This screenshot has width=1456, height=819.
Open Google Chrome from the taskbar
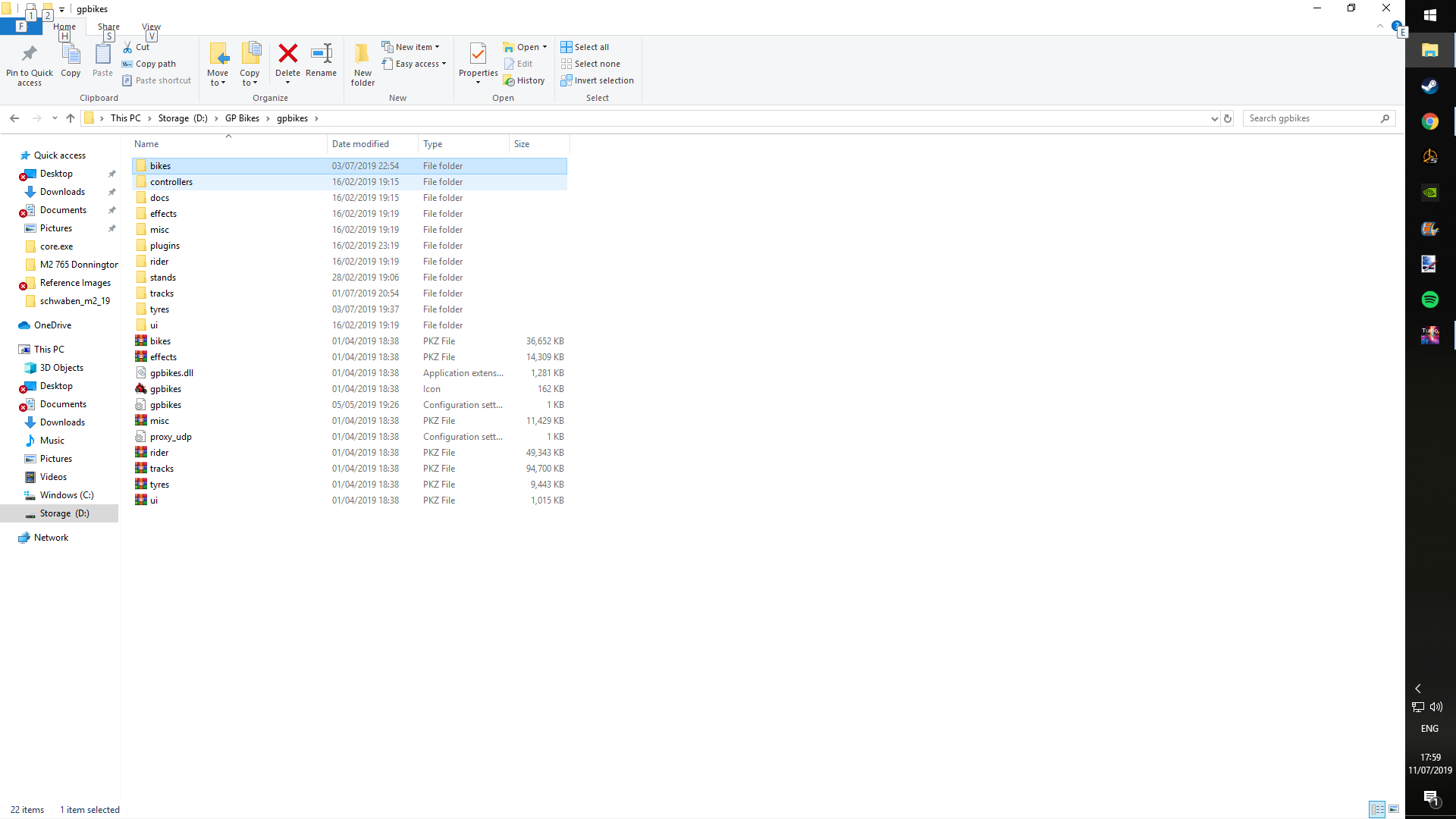pos(1430,121)
